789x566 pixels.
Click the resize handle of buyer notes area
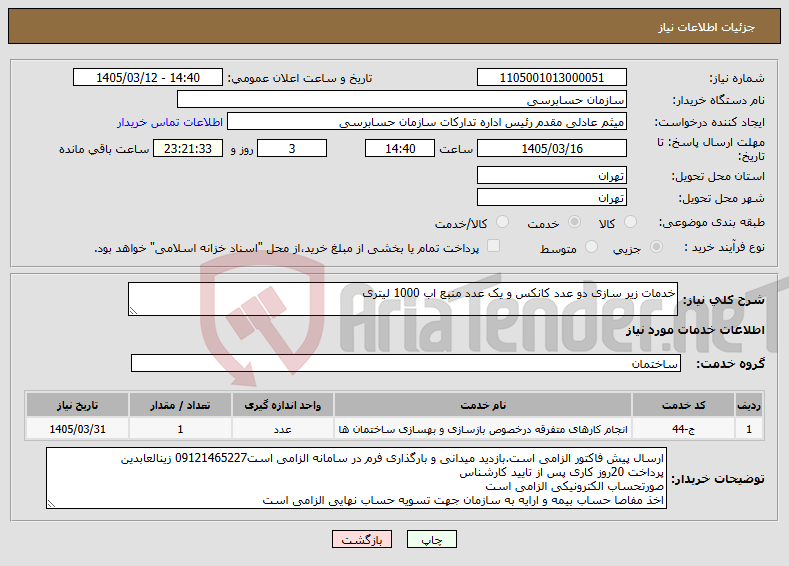pyautogui.click(x=51, y=503)
